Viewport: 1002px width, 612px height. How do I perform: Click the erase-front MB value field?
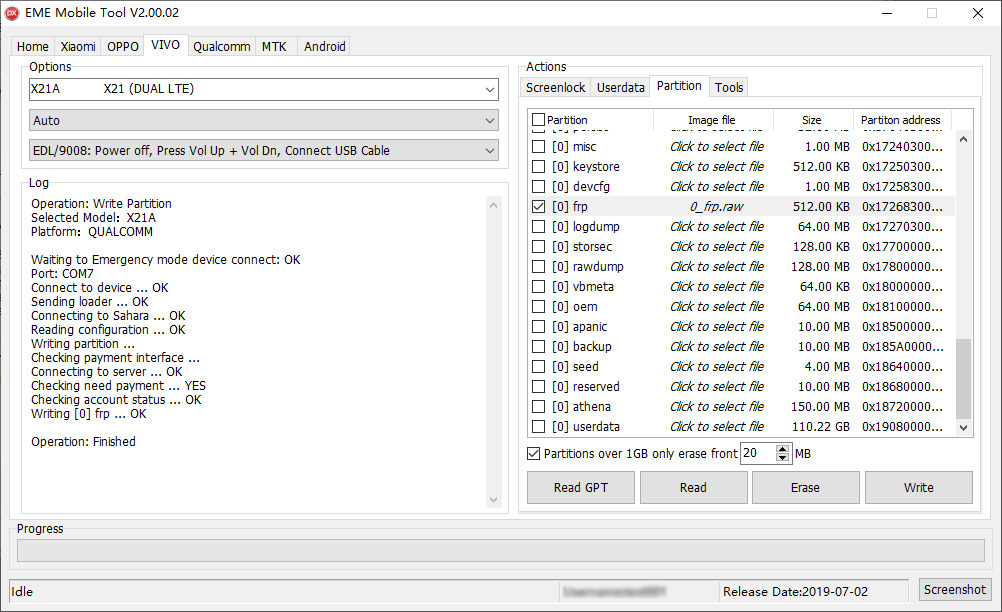click(x=757, y=453)
